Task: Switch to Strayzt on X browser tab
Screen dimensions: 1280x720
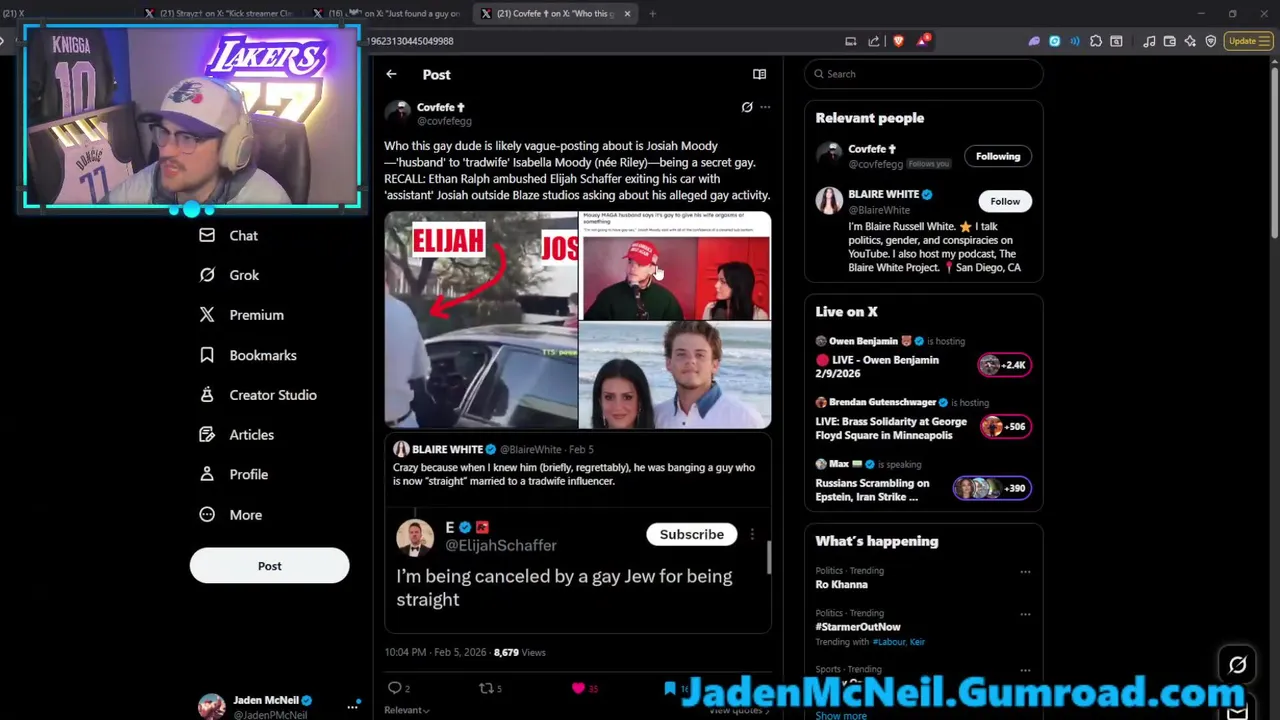Action: tap(218, 13)
